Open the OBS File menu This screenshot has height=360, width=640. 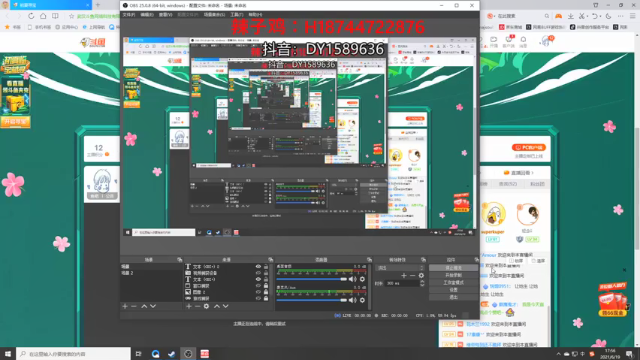point(129,15)
